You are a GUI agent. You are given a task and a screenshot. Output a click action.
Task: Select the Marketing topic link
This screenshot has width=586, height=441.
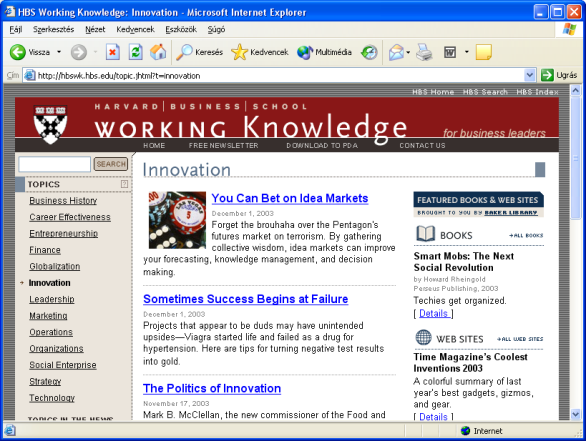(48, 316)
